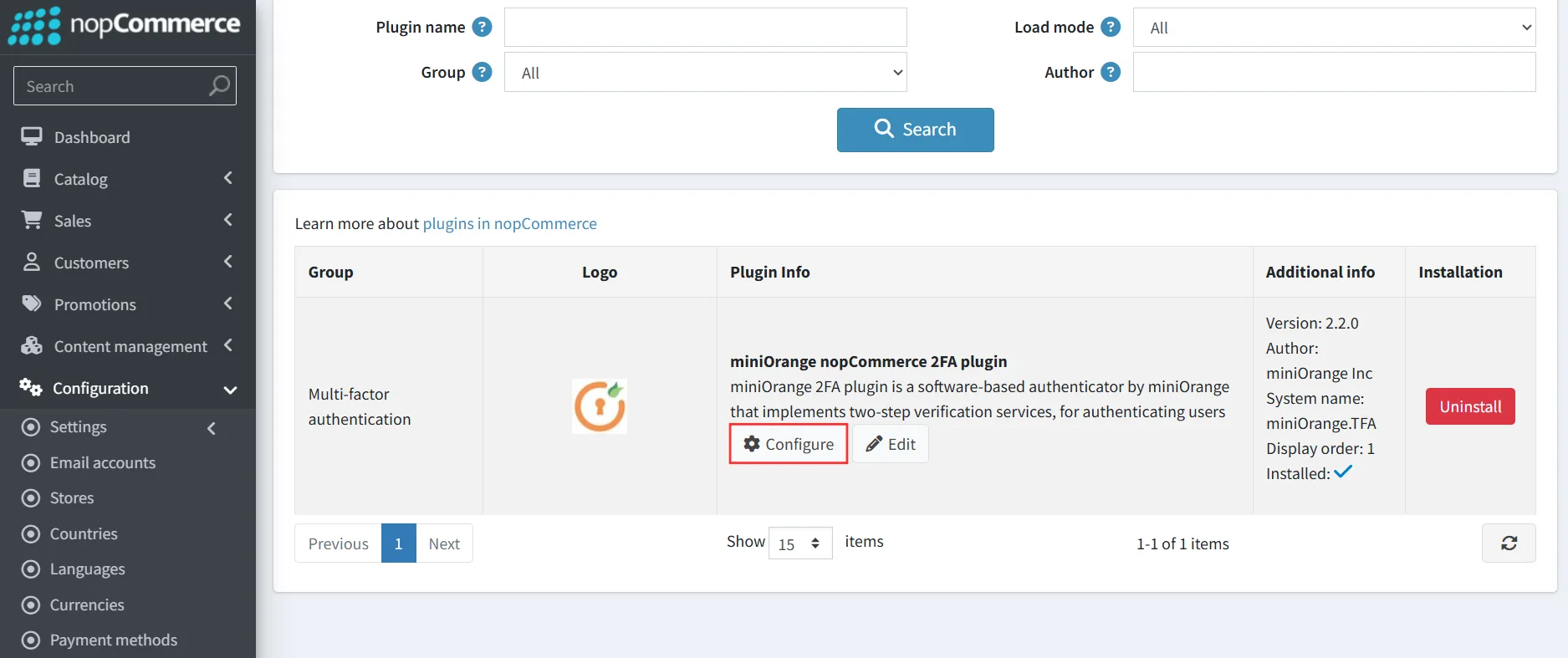
Task: Click the Email accounts circle icon
Action: coord(31,462)
